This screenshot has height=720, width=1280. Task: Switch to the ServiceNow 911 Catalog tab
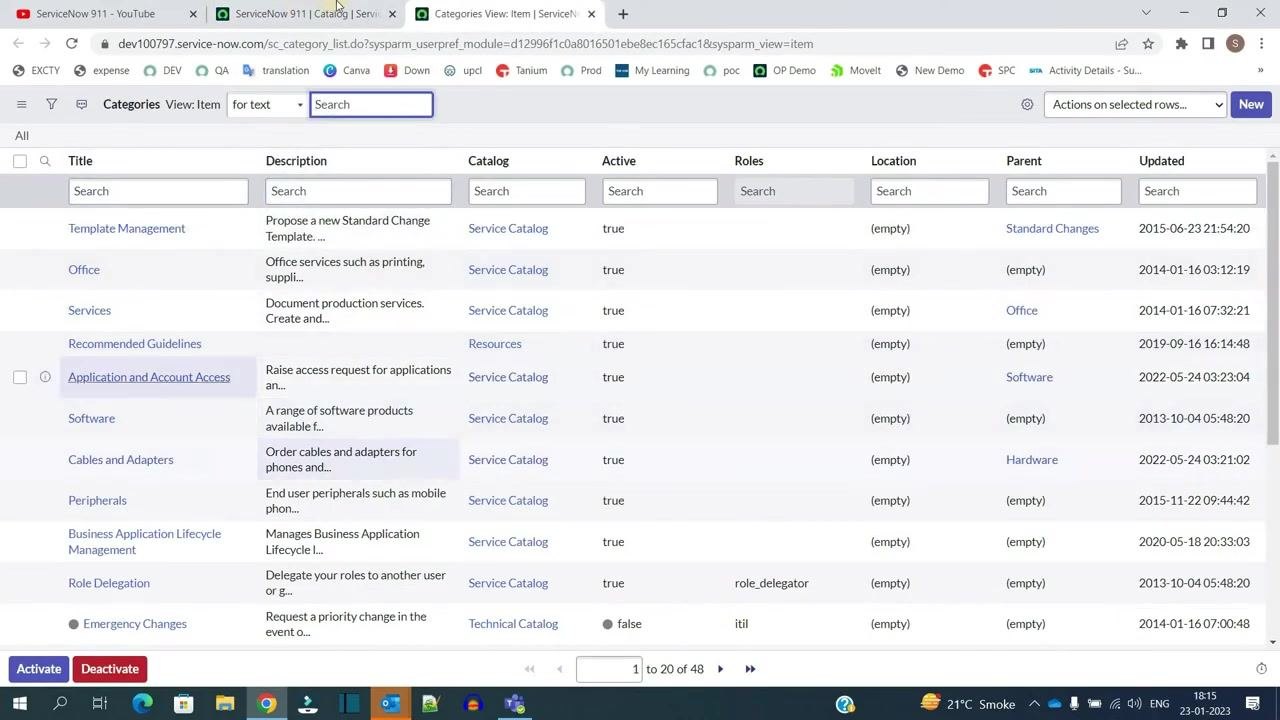click(x=306, y=14)
